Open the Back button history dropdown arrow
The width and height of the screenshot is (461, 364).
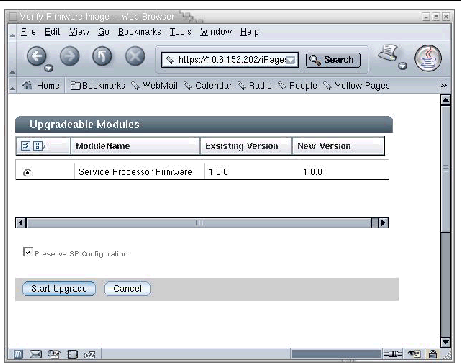49,68
